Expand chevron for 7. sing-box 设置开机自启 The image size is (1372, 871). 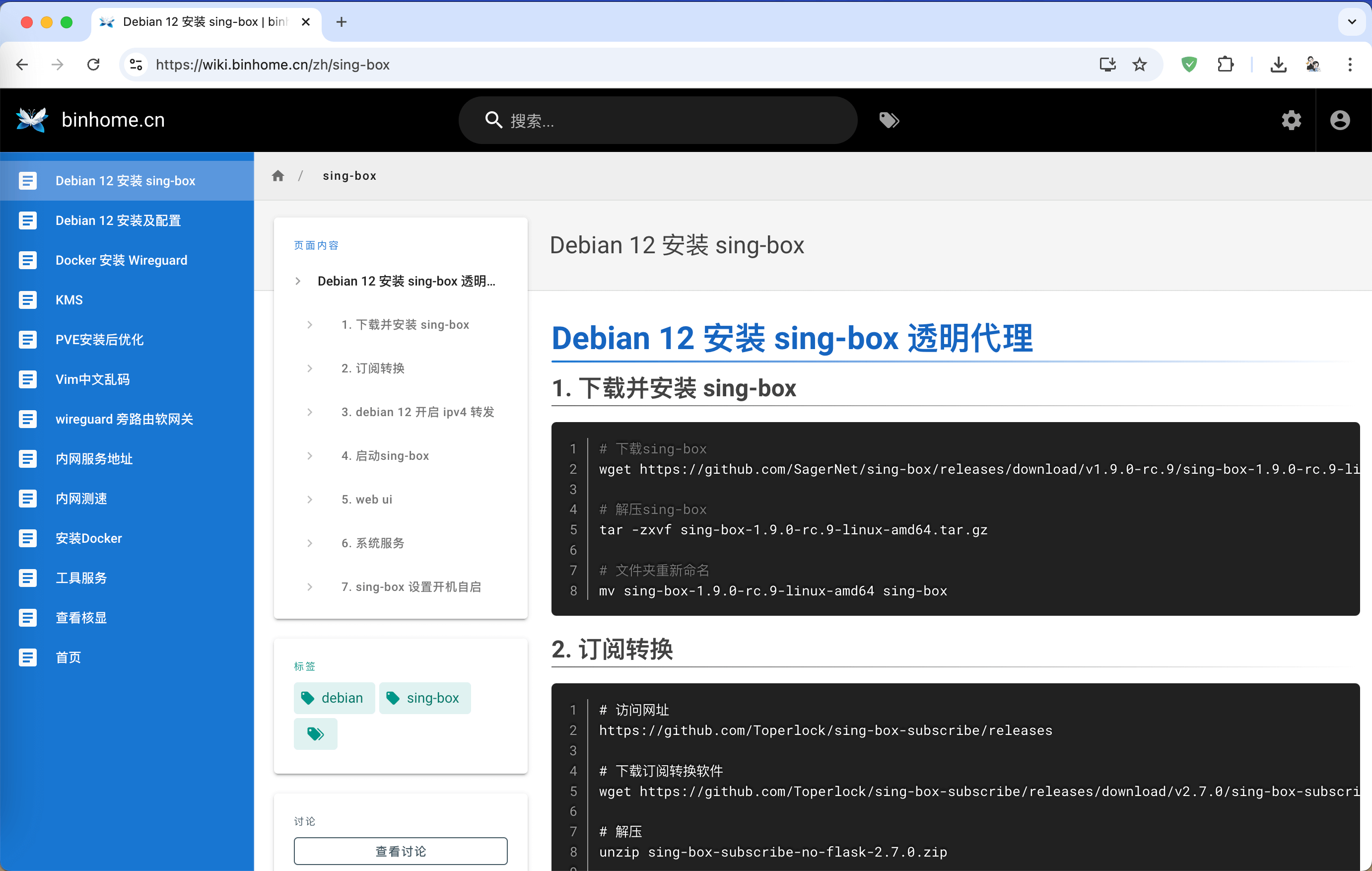[x=310, y=586]
